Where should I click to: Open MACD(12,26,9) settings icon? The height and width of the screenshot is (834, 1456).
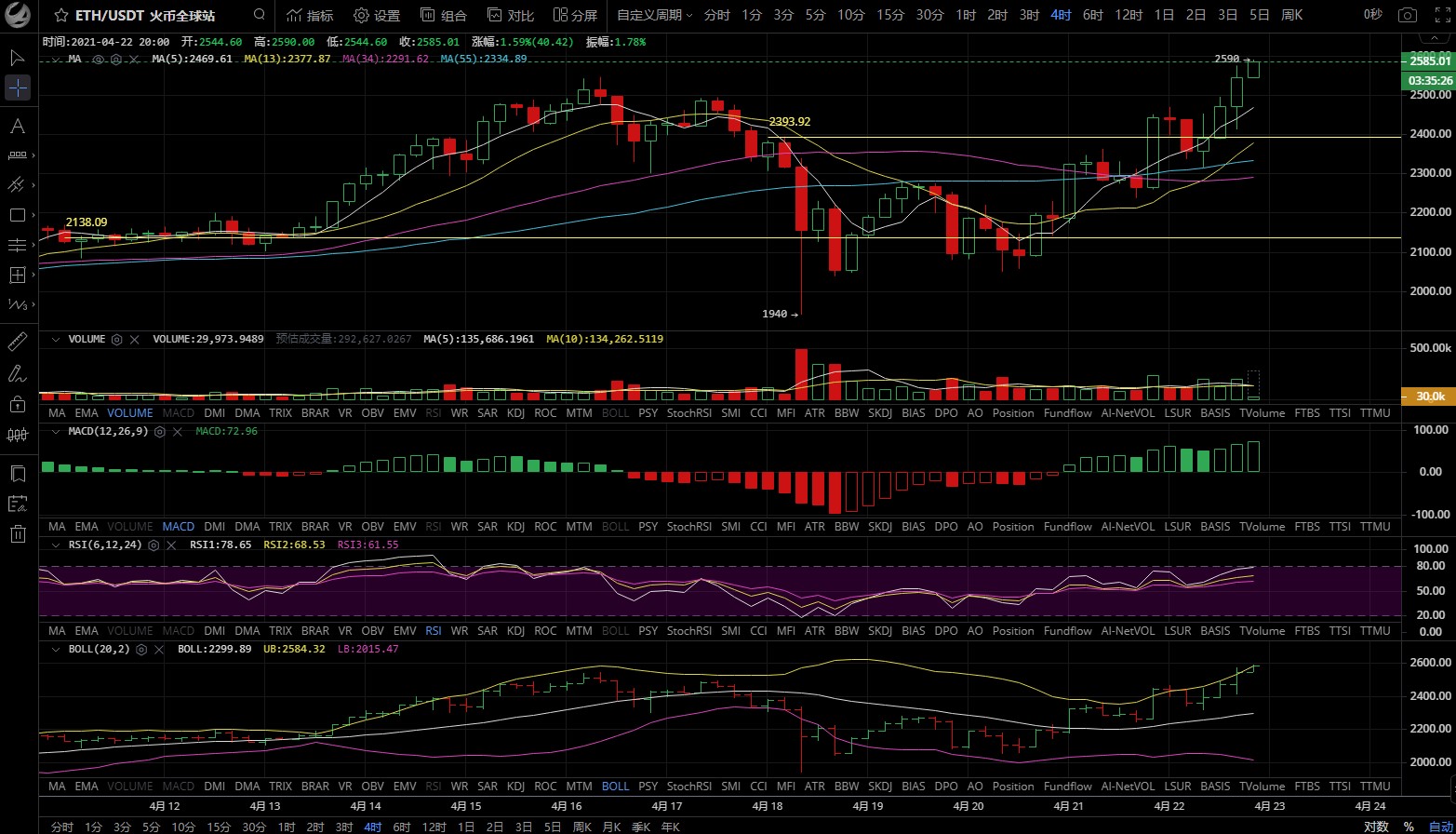coord(159,432)
